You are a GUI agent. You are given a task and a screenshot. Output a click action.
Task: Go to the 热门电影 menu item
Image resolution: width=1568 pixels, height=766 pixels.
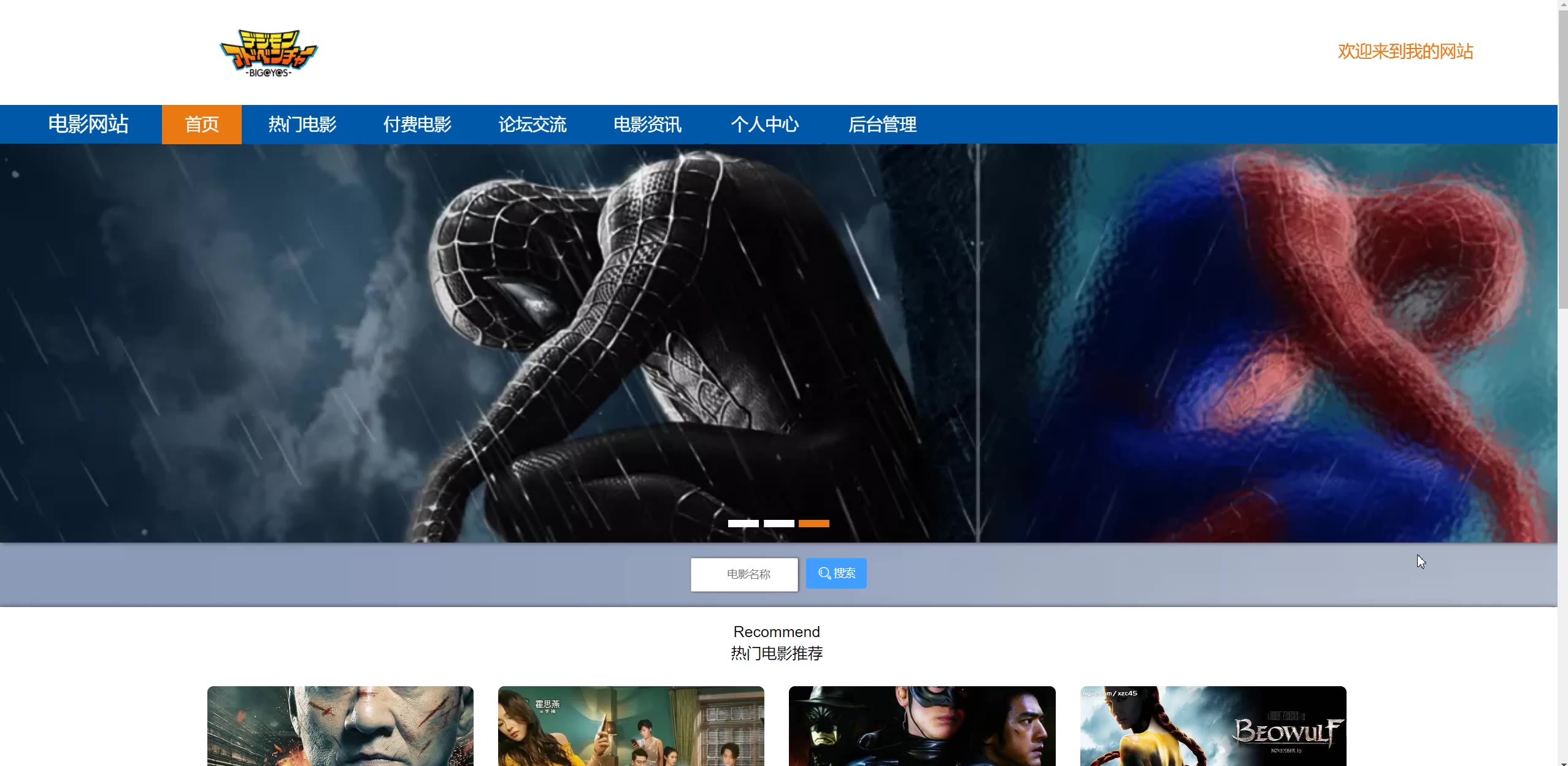tap(302, 125)
